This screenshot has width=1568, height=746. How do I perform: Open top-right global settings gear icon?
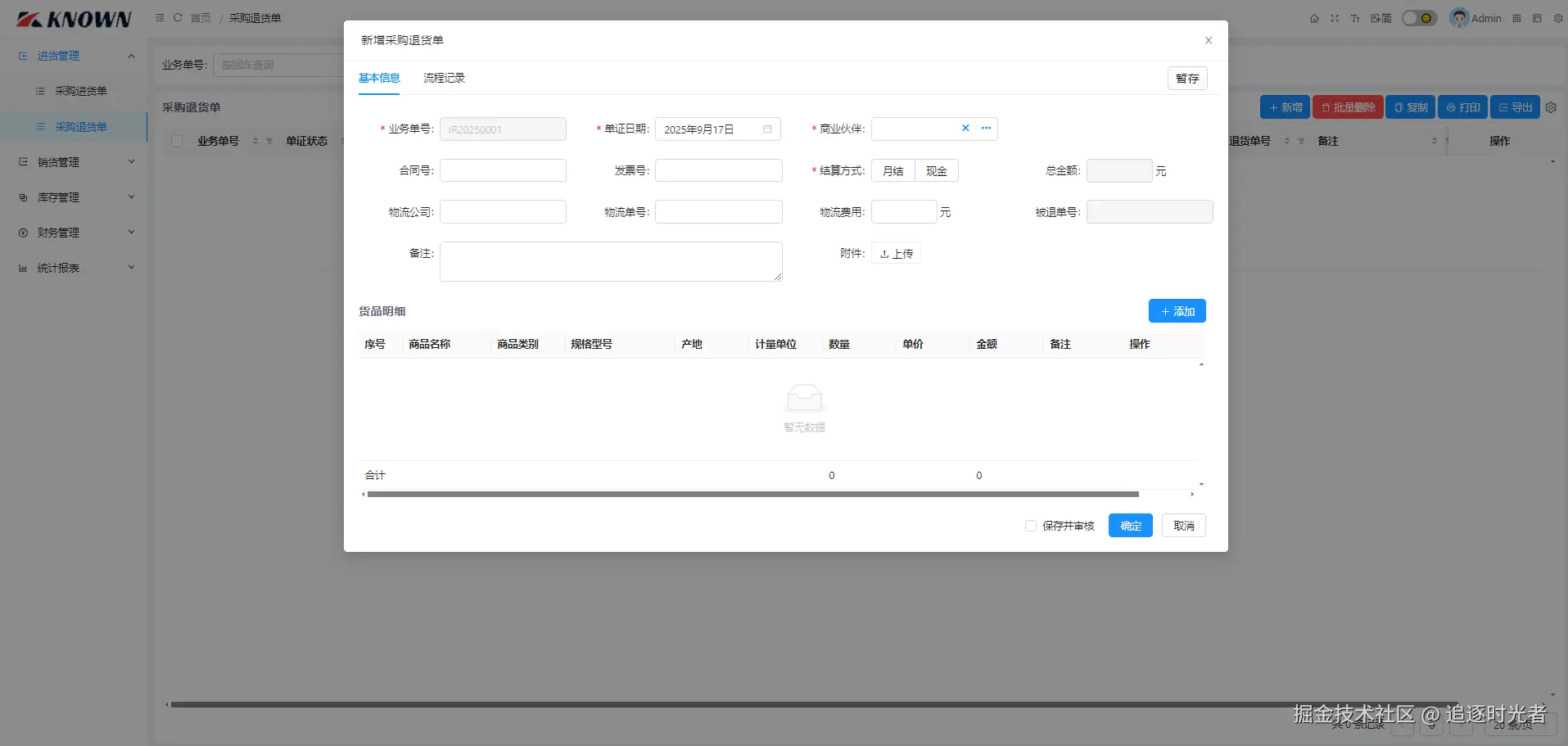(x=1558, y=18)
